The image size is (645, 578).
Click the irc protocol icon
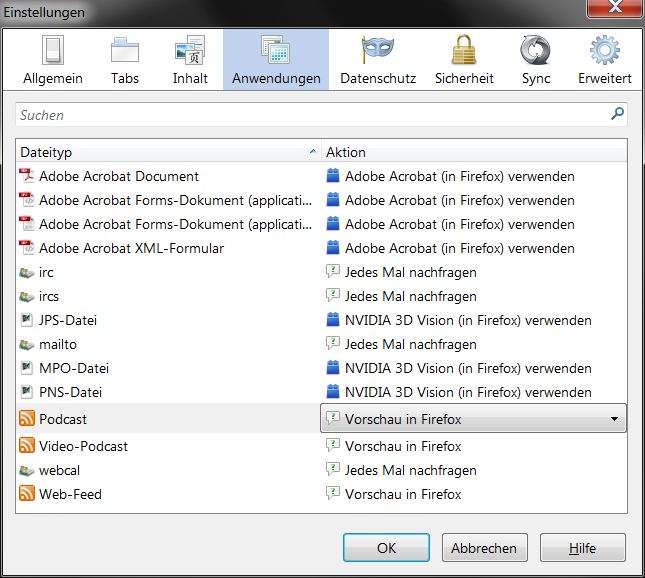coord(27,272)
